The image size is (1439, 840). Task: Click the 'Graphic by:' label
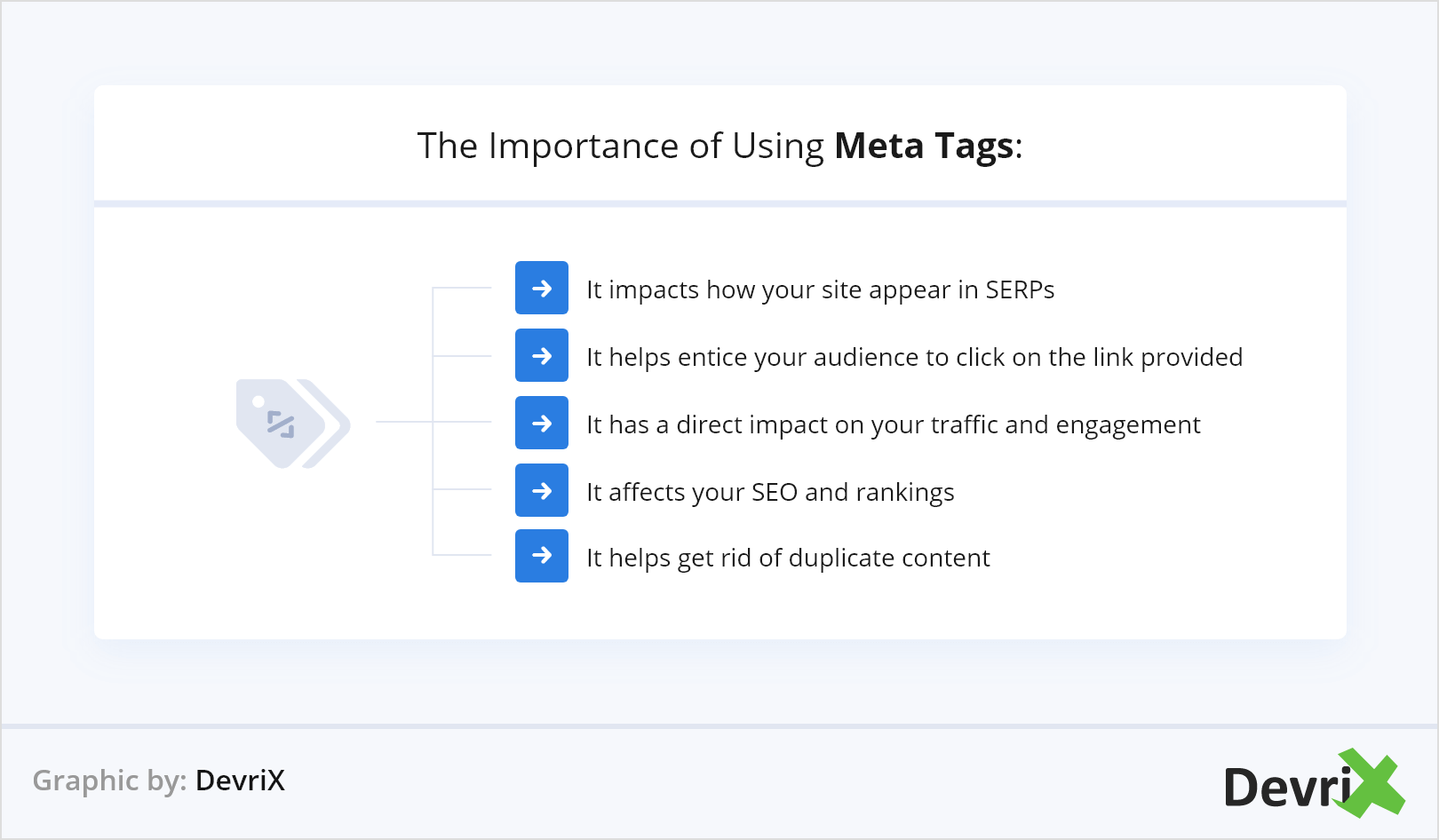(x=109, y=781)
